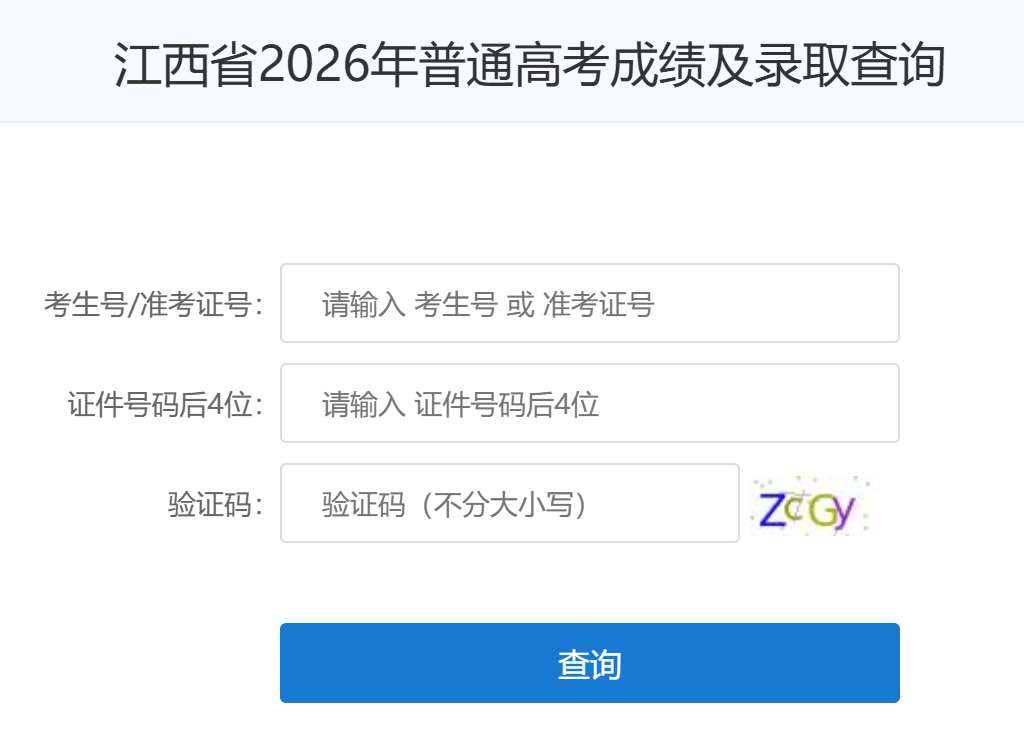Click the 证件号码后4位 field label

click(x=166, y=404)
